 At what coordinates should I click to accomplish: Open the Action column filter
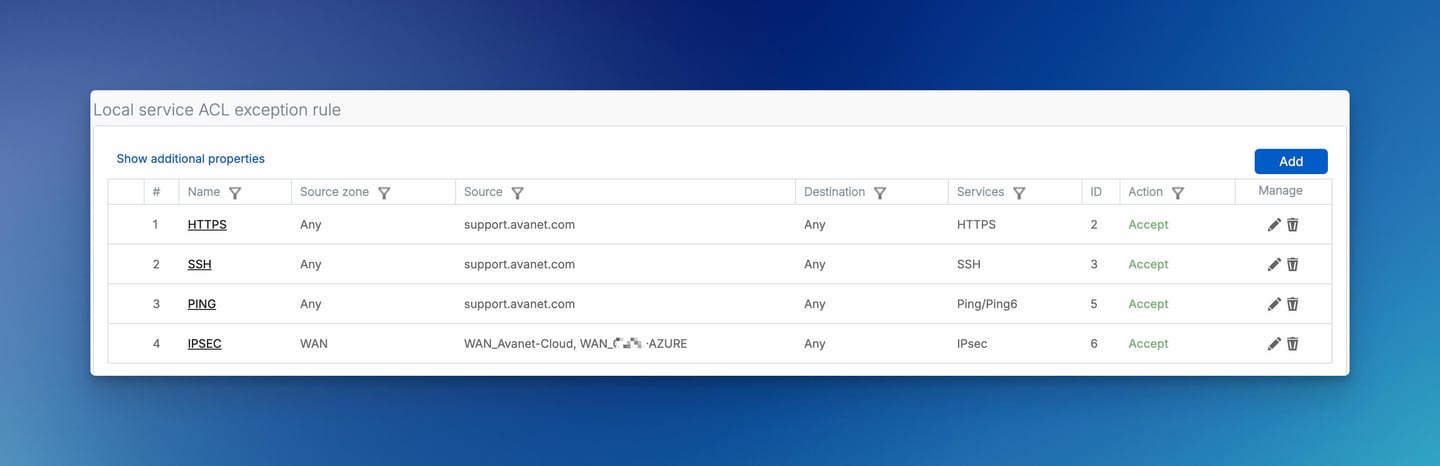point(1178,193)
